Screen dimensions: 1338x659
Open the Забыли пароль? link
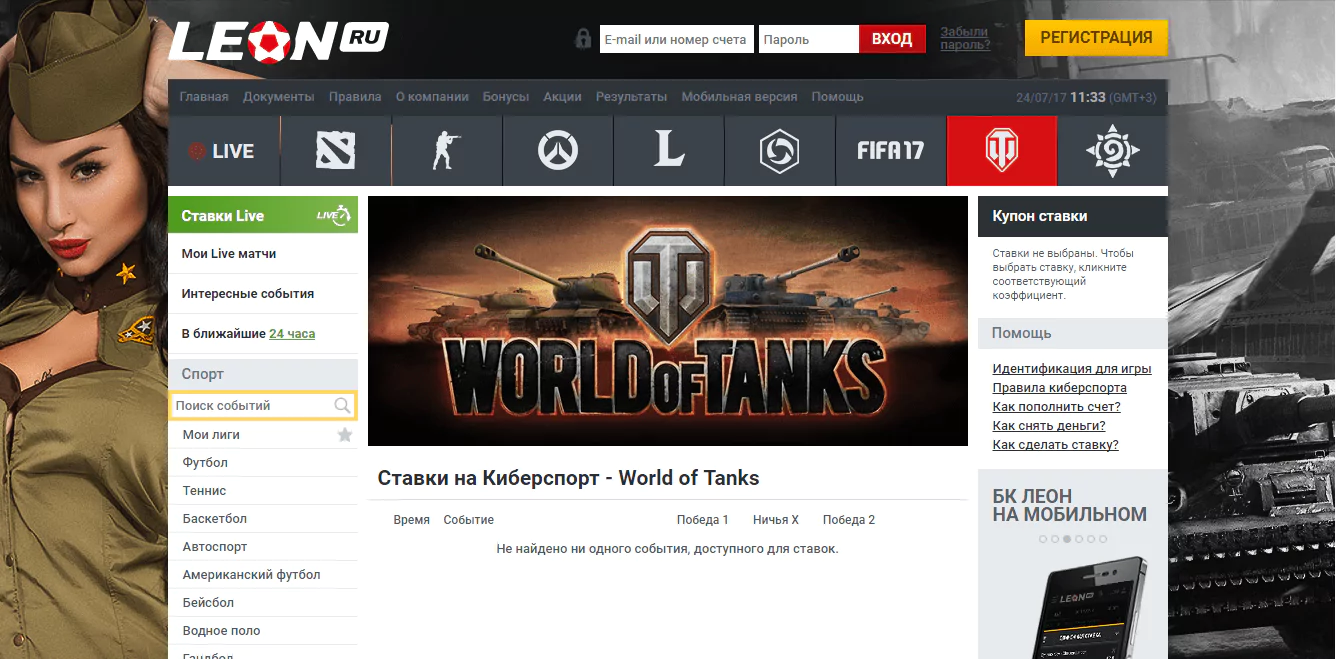tap(965, 39)
